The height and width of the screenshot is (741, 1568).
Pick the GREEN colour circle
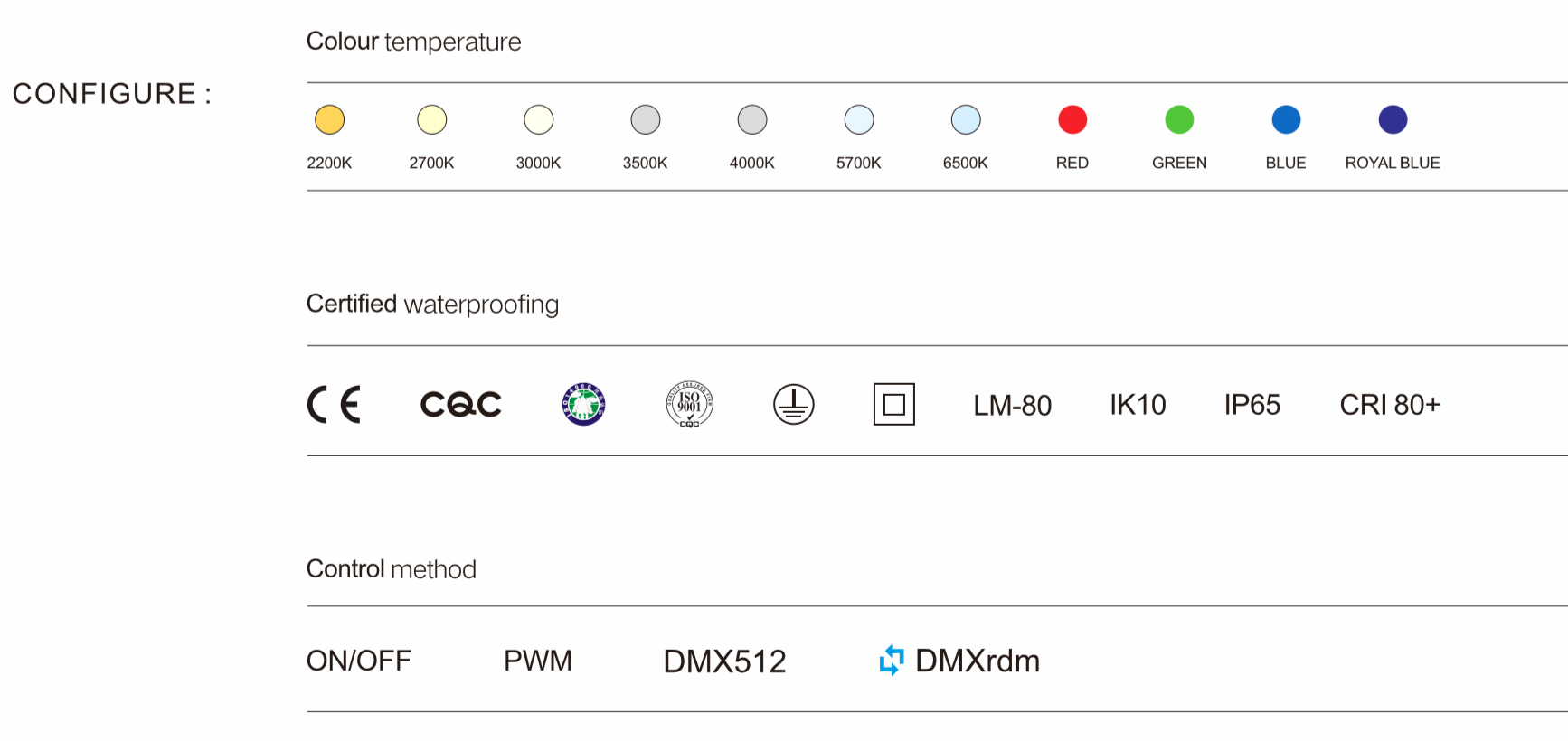[x=1178, y=119]
